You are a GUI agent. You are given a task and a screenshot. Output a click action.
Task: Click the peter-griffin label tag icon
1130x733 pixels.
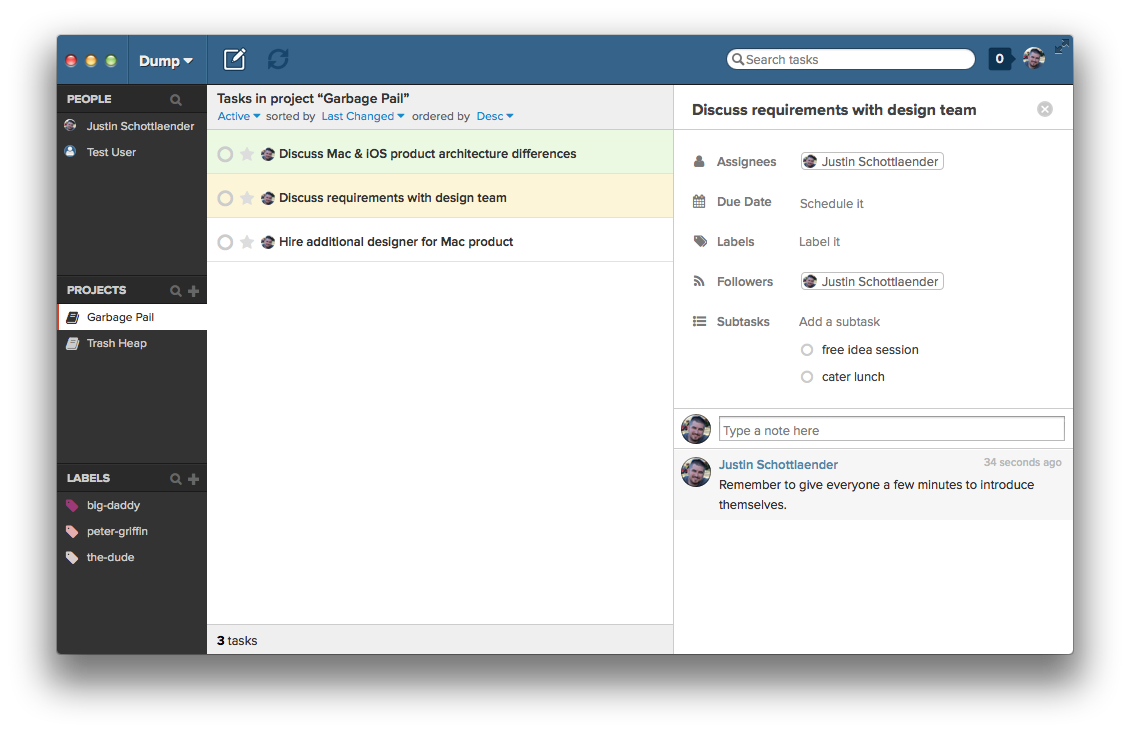(x=72, y=531)
